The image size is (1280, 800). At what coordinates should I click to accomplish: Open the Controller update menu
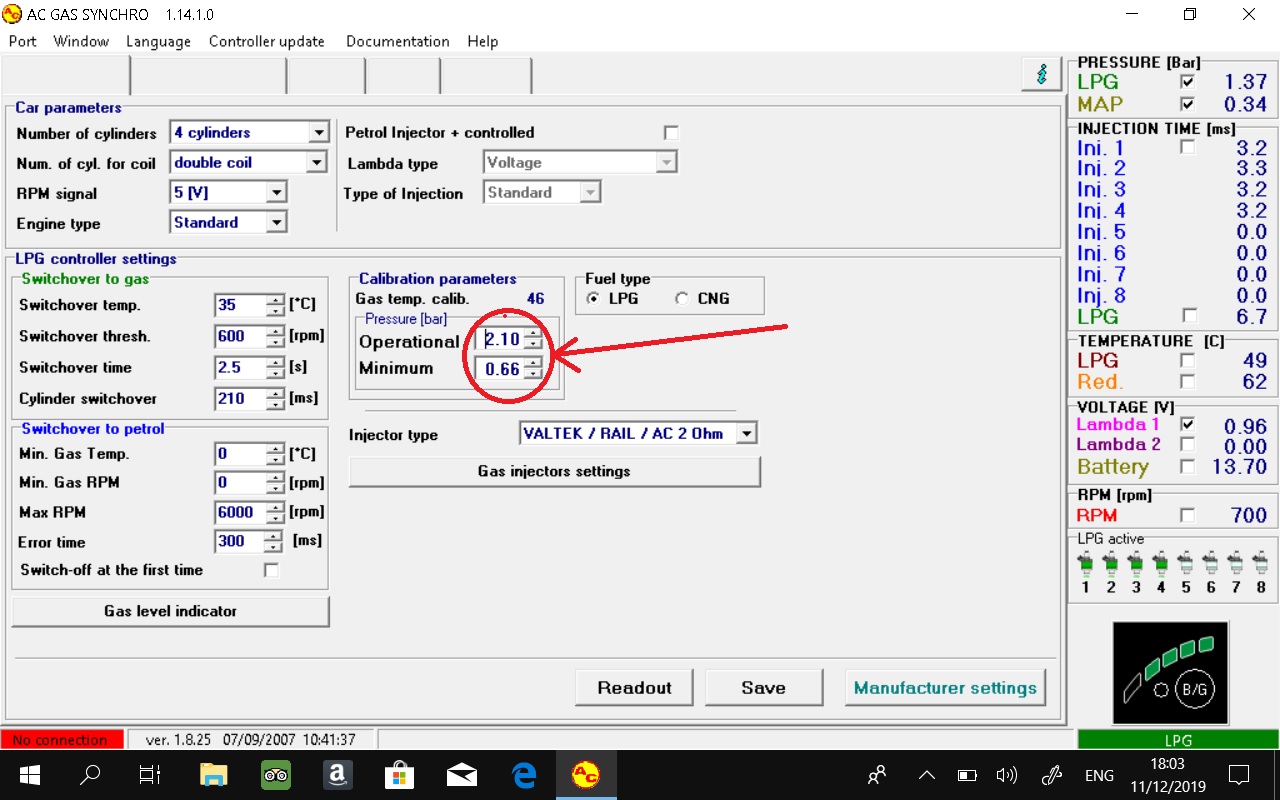[x=266, y=41]
